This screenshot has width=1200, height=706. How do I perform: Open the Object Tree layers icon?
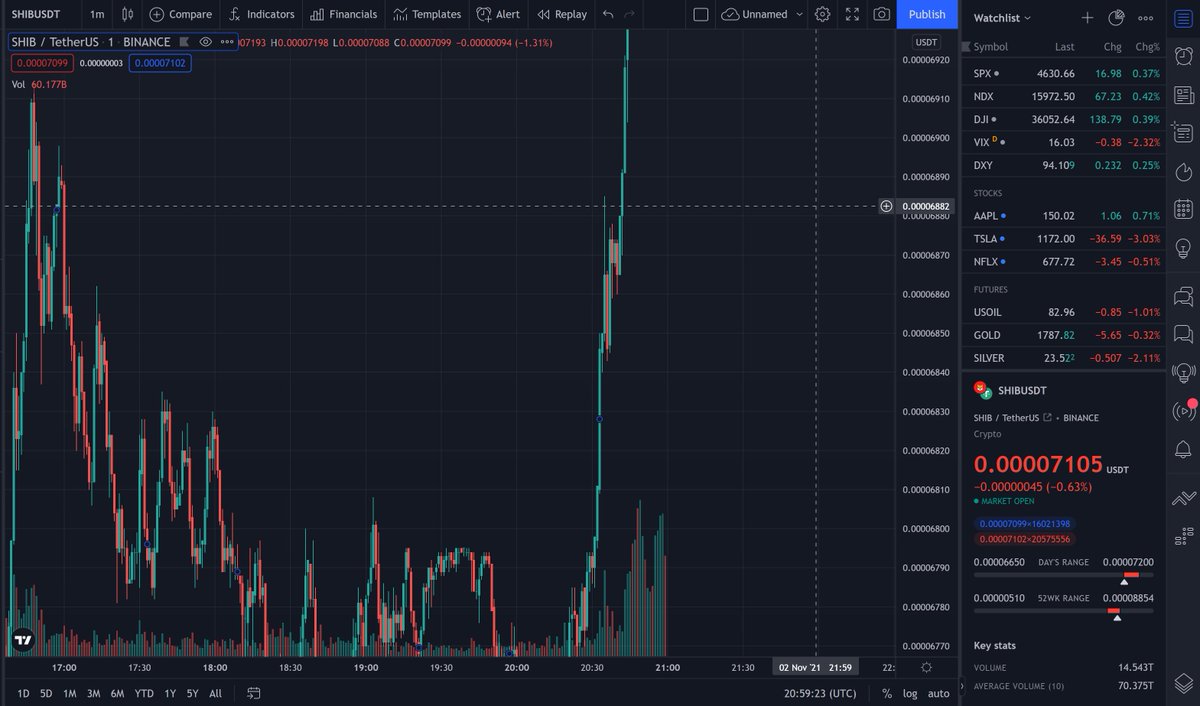[x=1184, y=683]
